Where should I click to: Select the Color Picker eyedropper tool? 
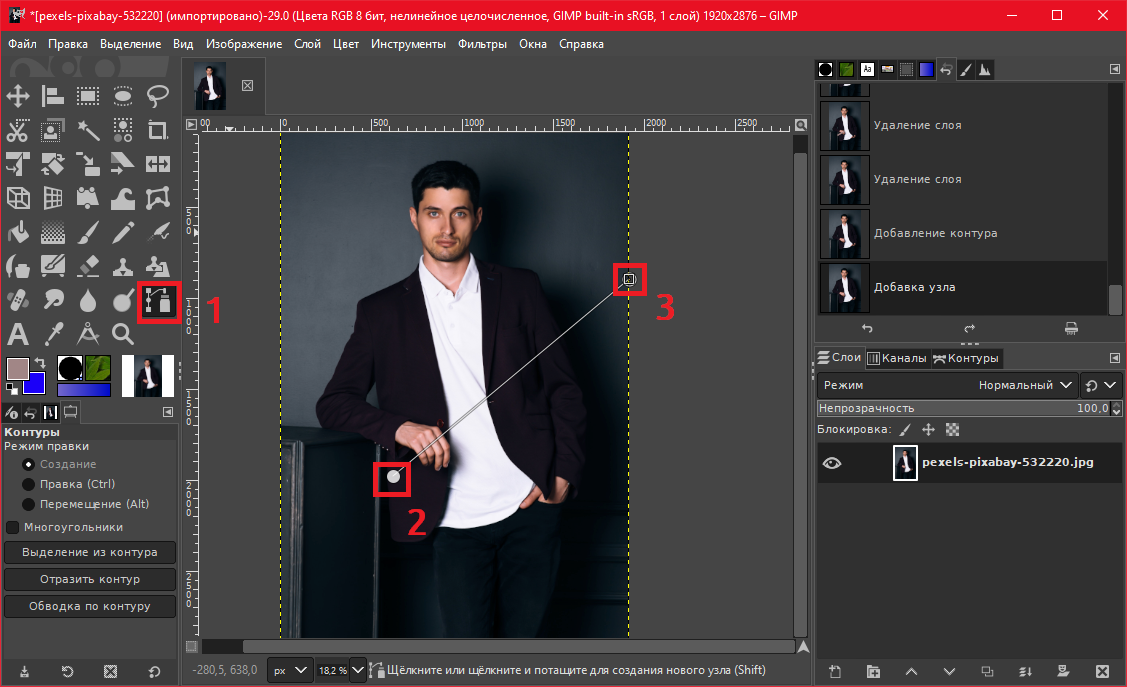(x=52, y=334)
